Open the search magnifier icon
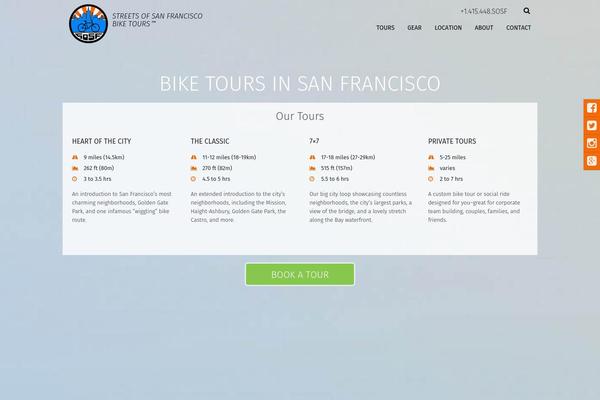Image resolution: width=600 pixels, height=400 pixels. tap(527, 11)
